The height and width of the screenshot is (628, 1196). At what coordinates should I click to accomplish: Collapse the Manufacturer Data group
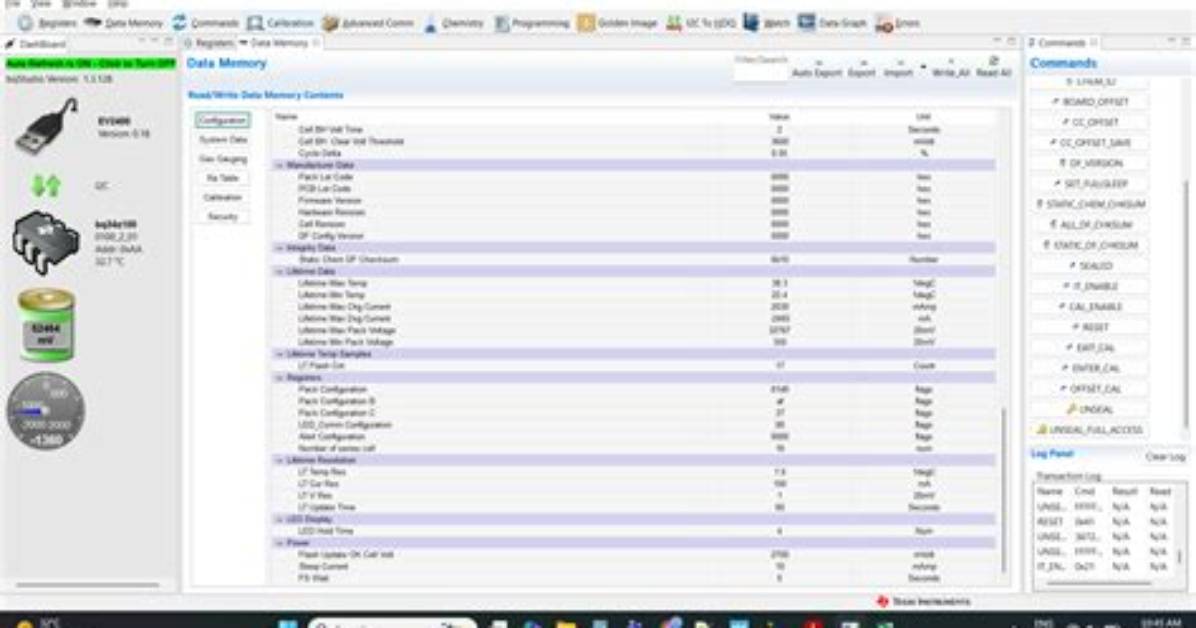280,166
